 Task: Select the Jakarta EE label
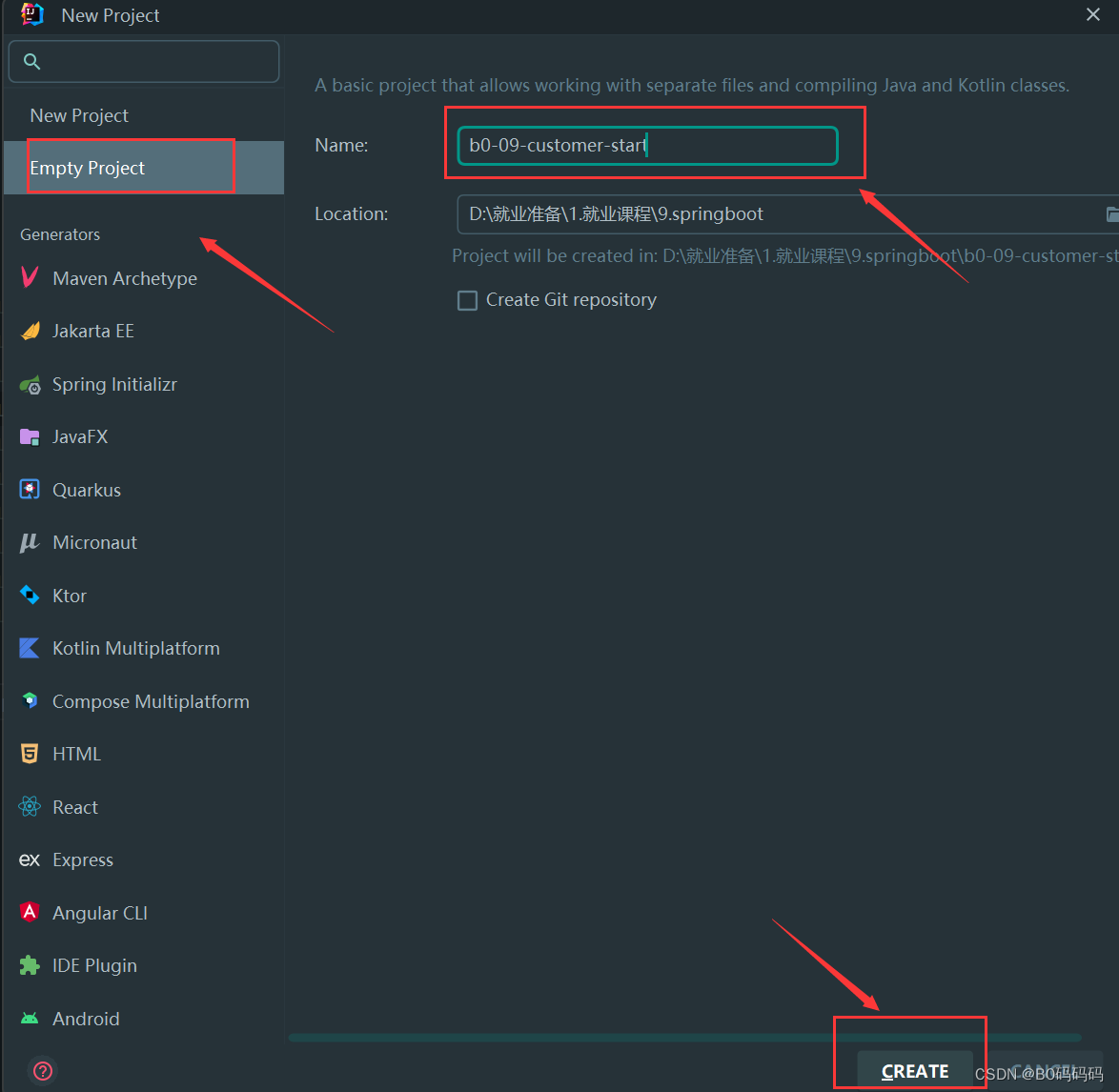pyautogui.click(x=93, y=331)
